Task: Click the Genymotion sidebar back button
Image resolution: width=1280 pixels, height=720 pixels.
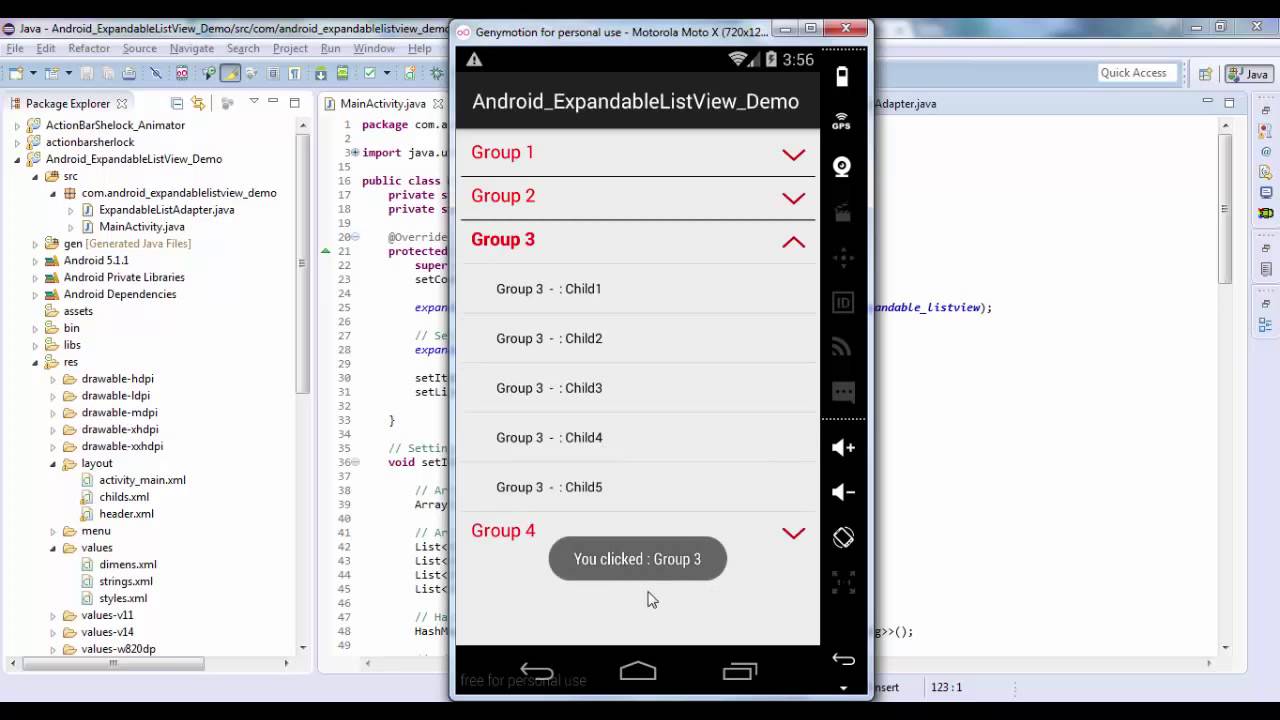Action: point(843,659)
